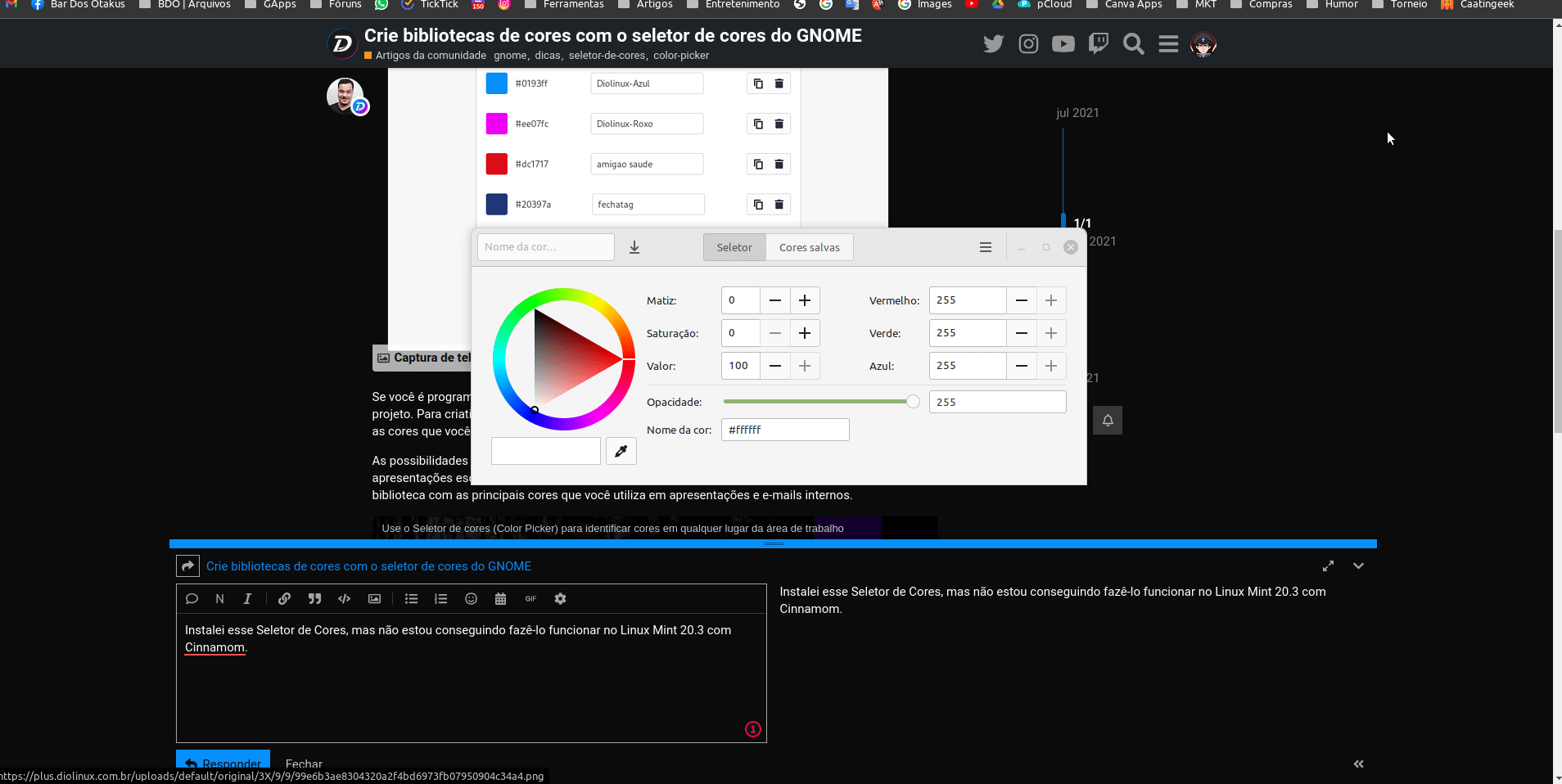This screenshot has height=784, width=1562.
Task: Open the Instagram link in header
Action: (x=1028, y=44)
